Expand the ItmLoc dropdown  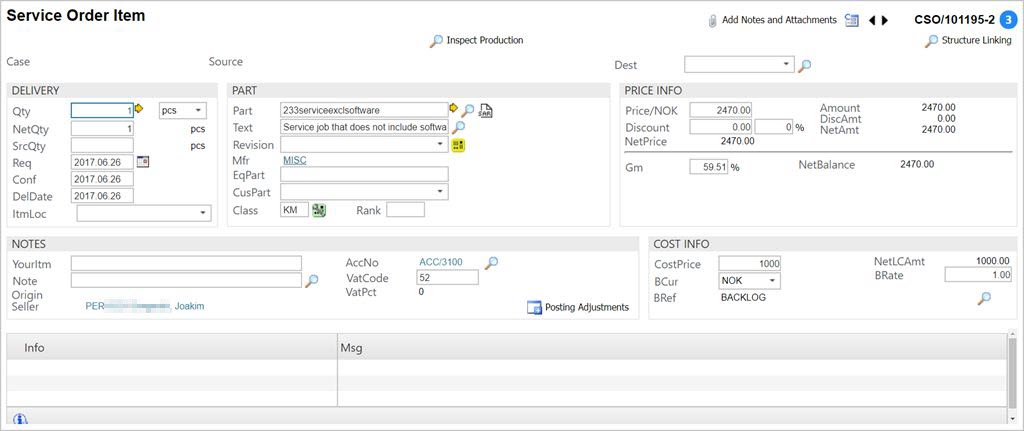(x=144, y=213)
